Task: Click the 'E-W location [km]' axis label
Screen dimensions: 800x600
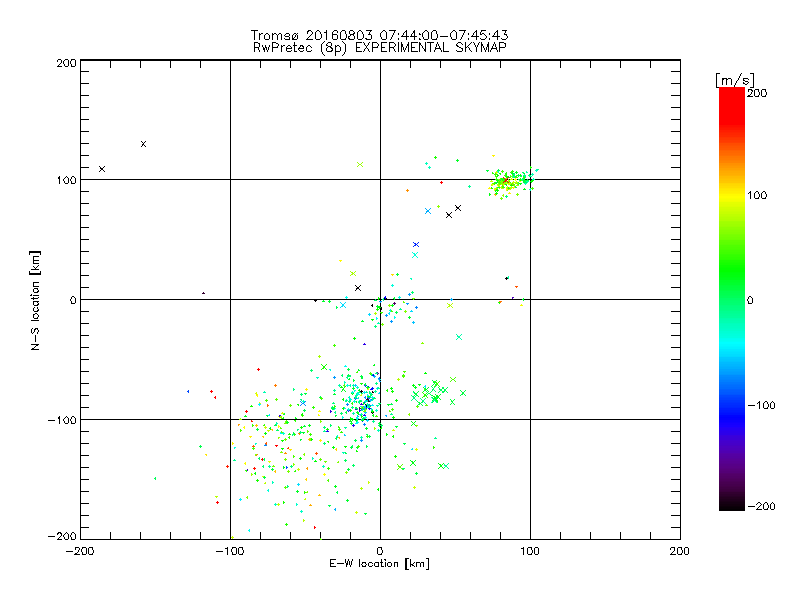Action: click(x=379, y=564)
